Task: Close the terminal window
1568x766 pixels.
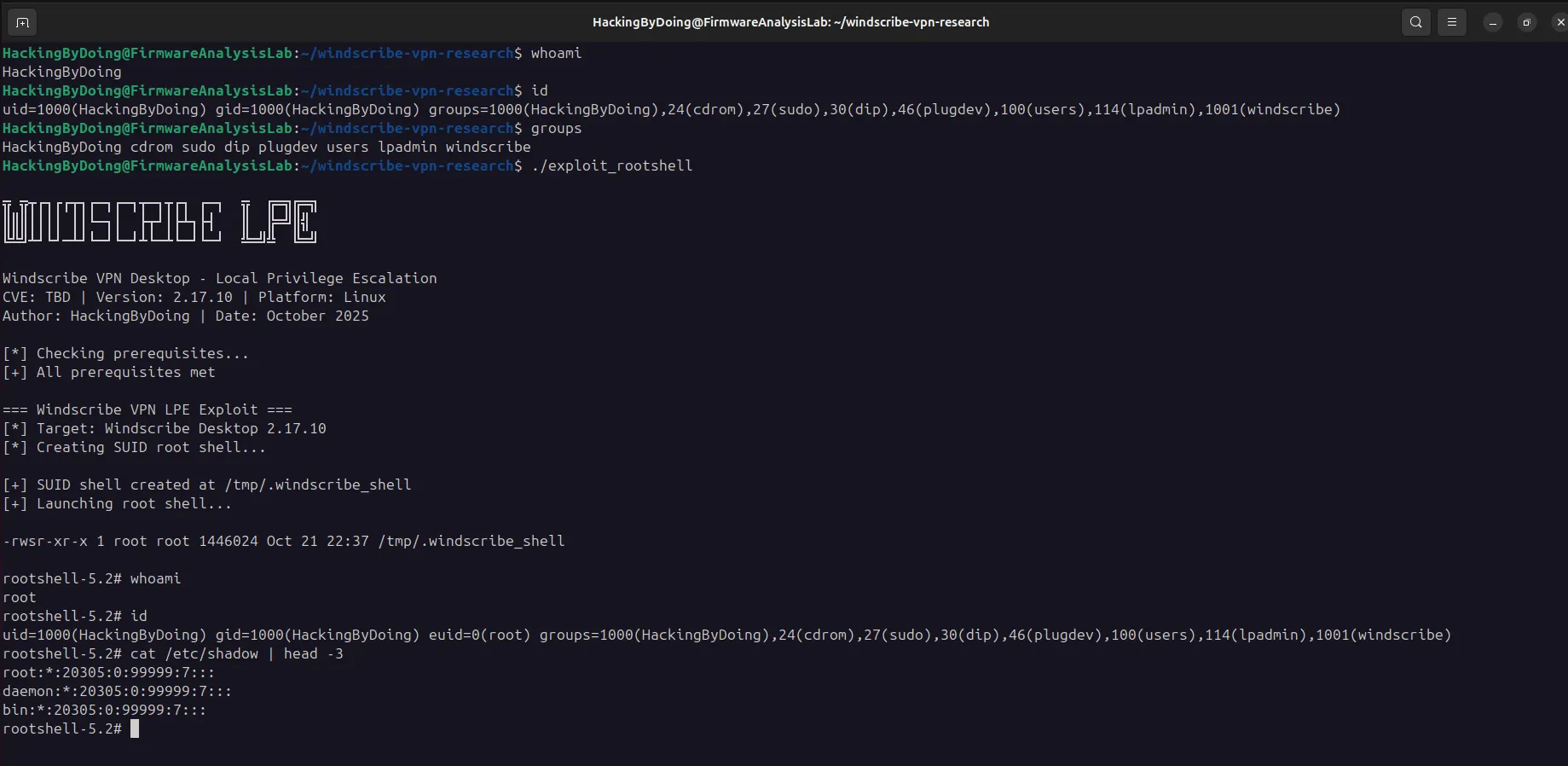Action: (1560, 23)
